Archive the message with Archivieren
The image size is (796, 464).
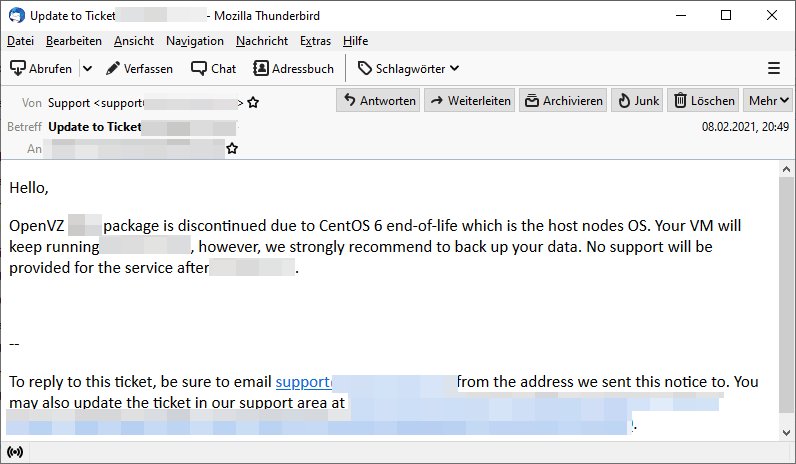tap(563, 101)
